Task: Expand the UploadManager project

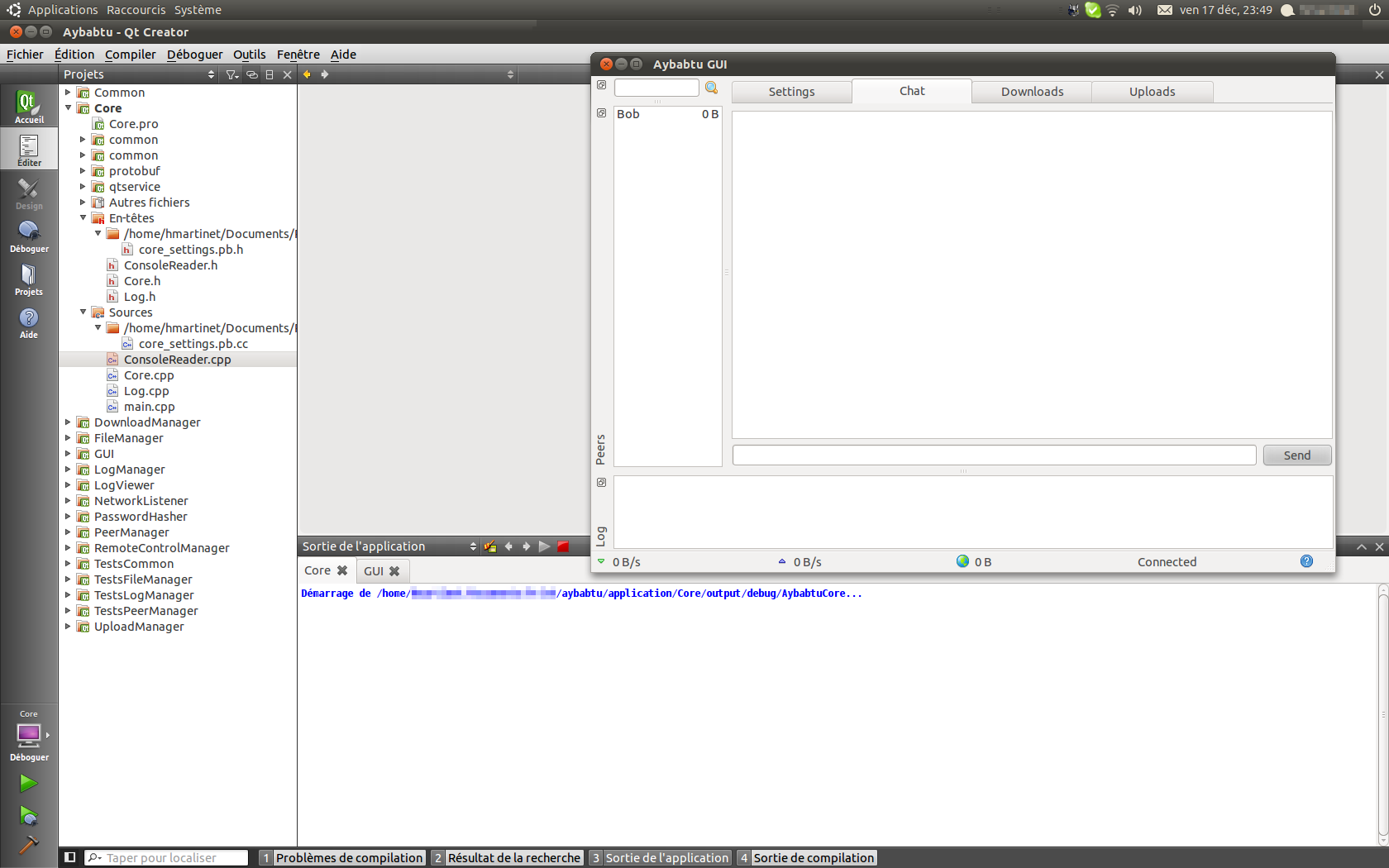Action: coord(68,627)
